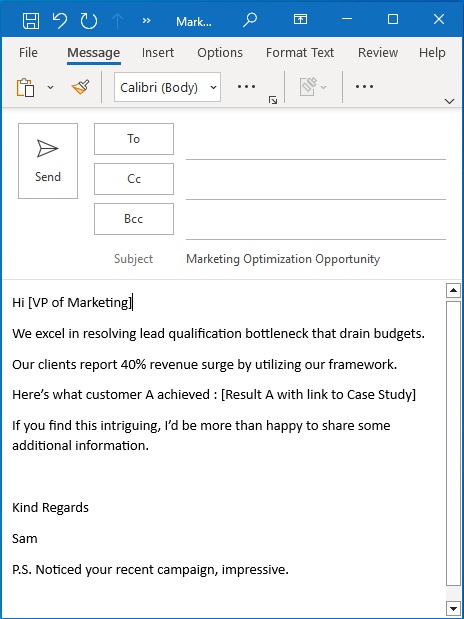Click the 'Our clients report 40% revenue surge' line
464x619 pixels.
pos(205,365)
